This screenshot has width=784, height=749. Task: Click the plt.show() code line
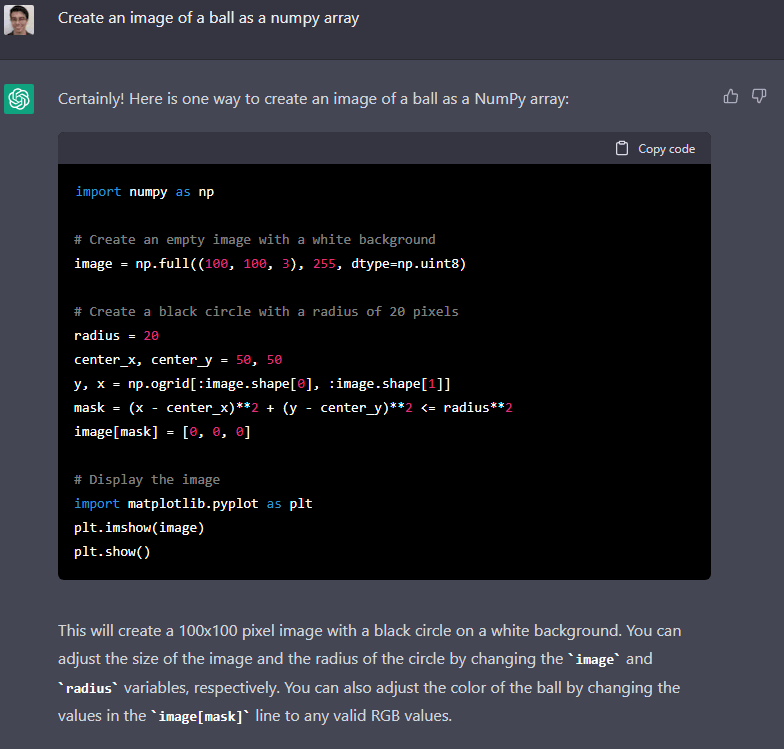point(112,551)
